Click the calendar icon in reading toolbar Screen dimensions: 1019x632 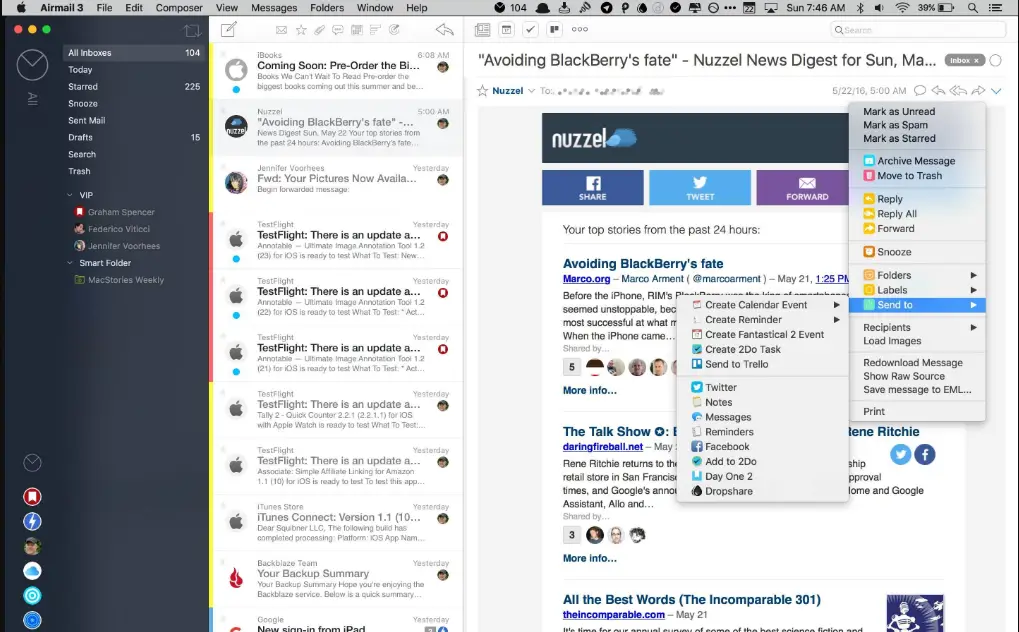506,29
